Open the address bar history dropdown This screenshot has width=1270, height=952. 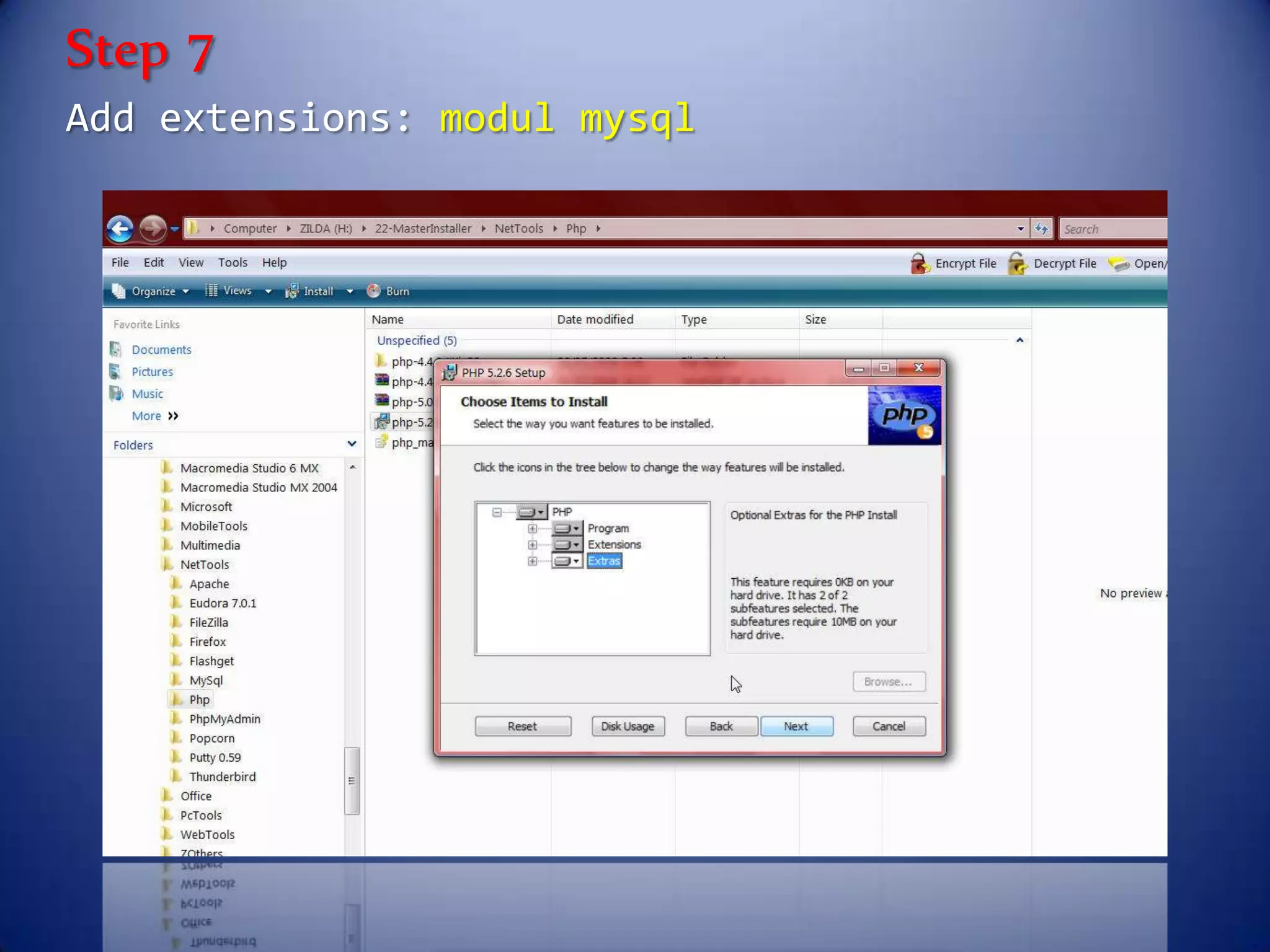coord(1021,229)
